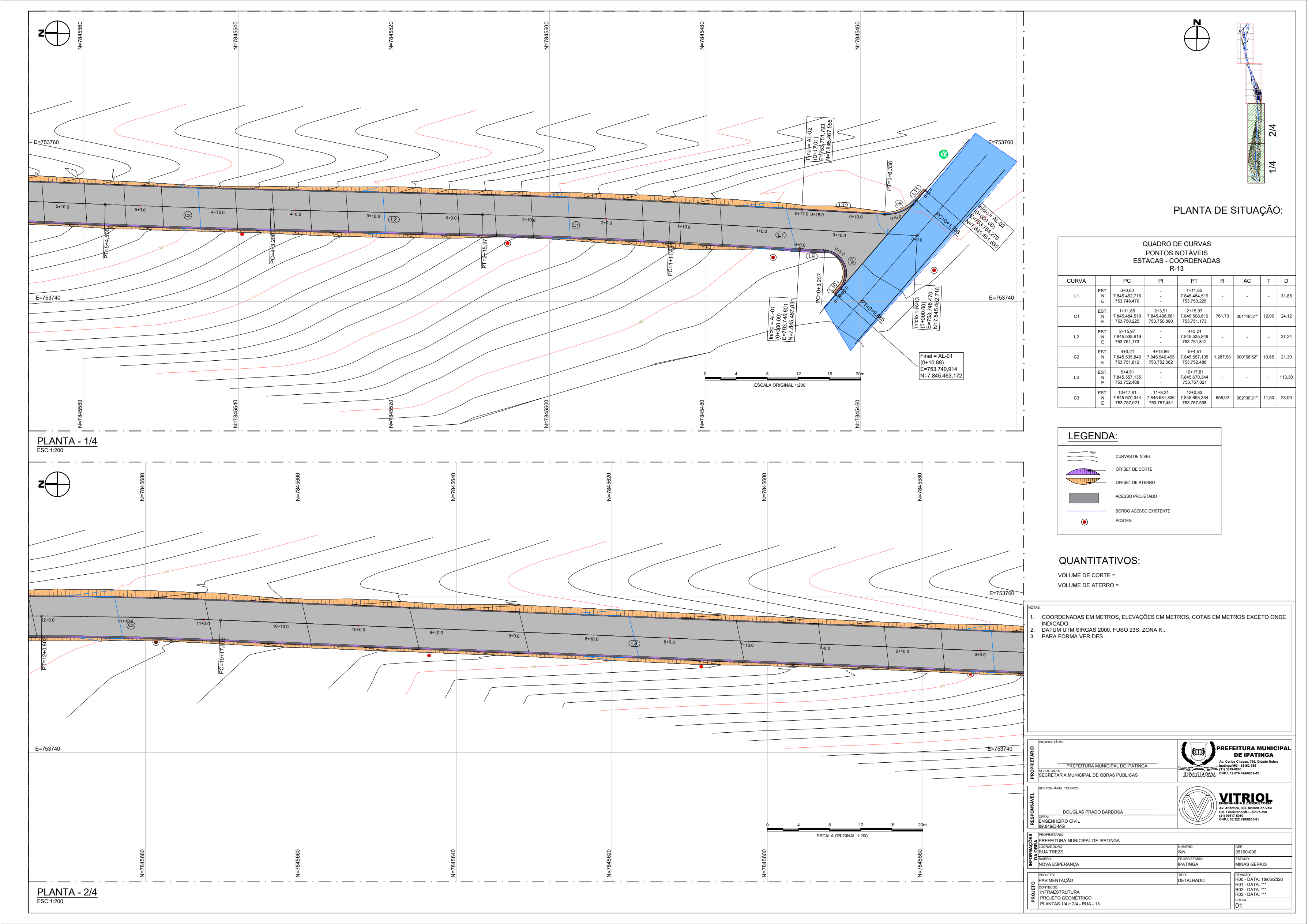Click the north arrow in Planta 1/4

[x=55, y=33]
